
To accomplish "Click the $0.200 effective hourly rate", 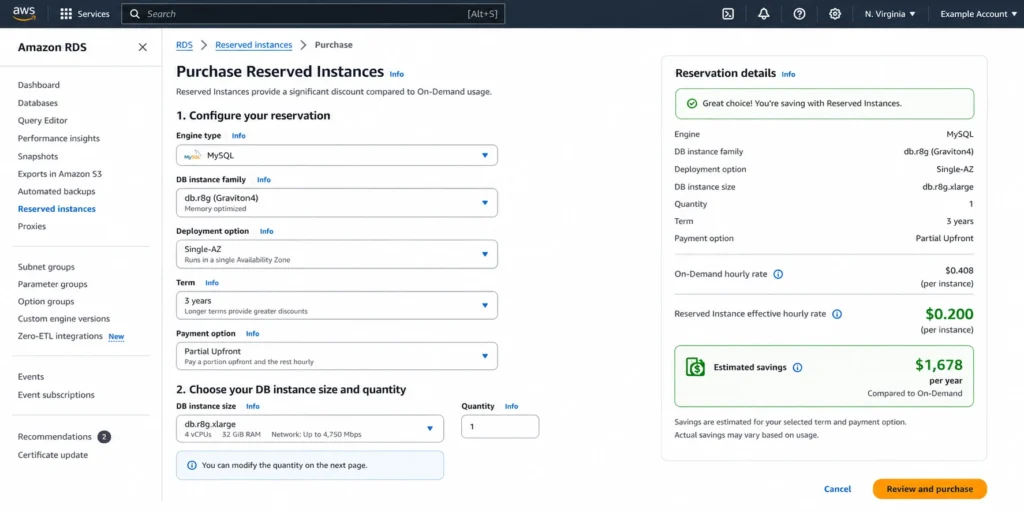I will [949, 314].
